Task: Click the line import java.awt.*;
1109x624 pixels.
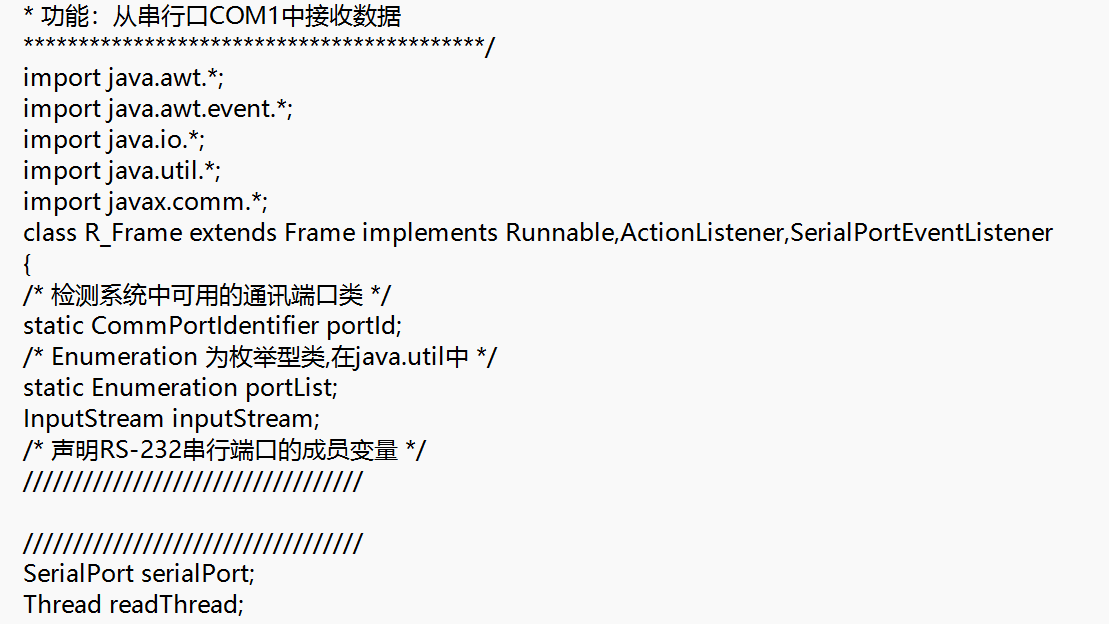Action: [123, 78]
